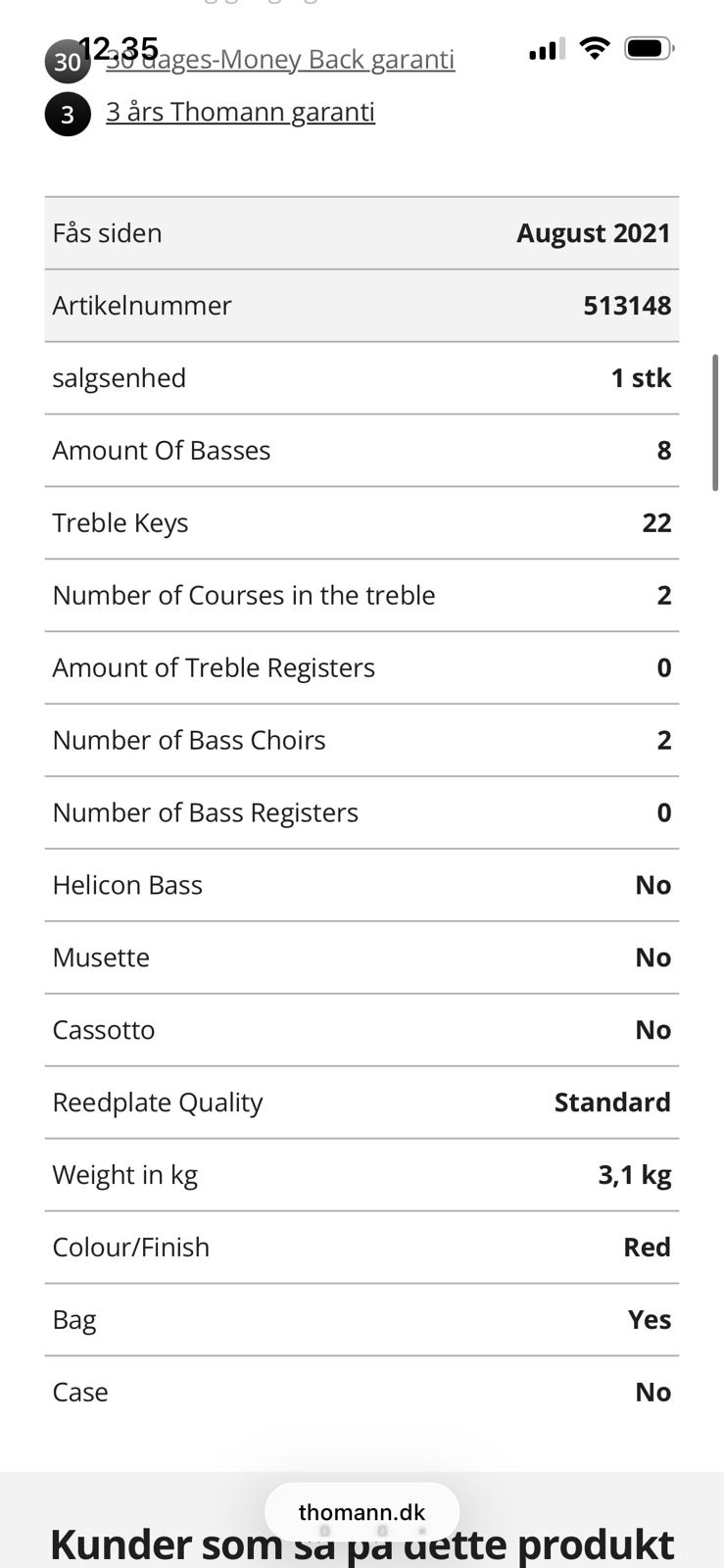Tap the 3-year warranty badge icon

coord(68,115)
